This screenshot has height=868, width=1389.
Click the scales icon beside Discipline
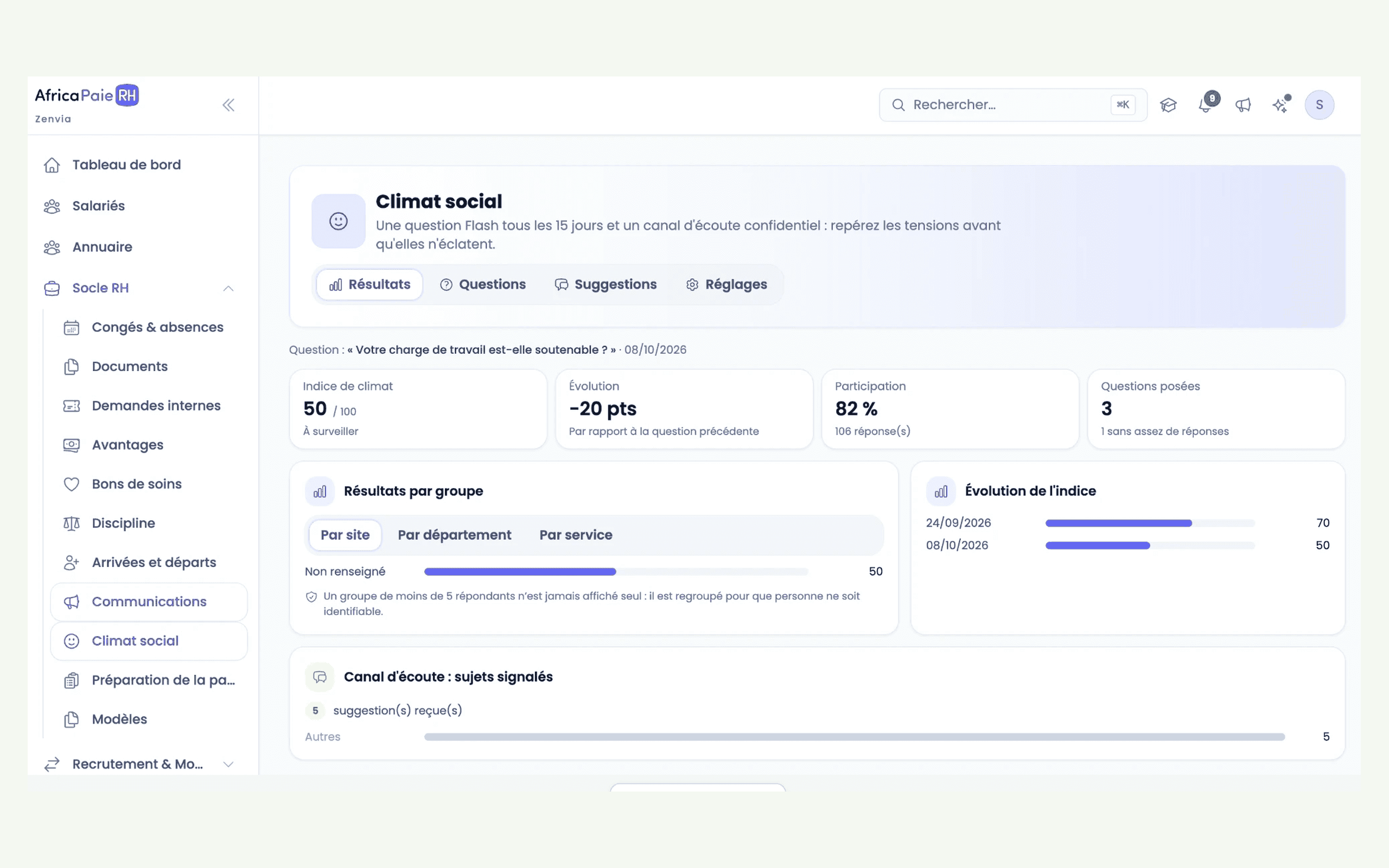(71, 524)
